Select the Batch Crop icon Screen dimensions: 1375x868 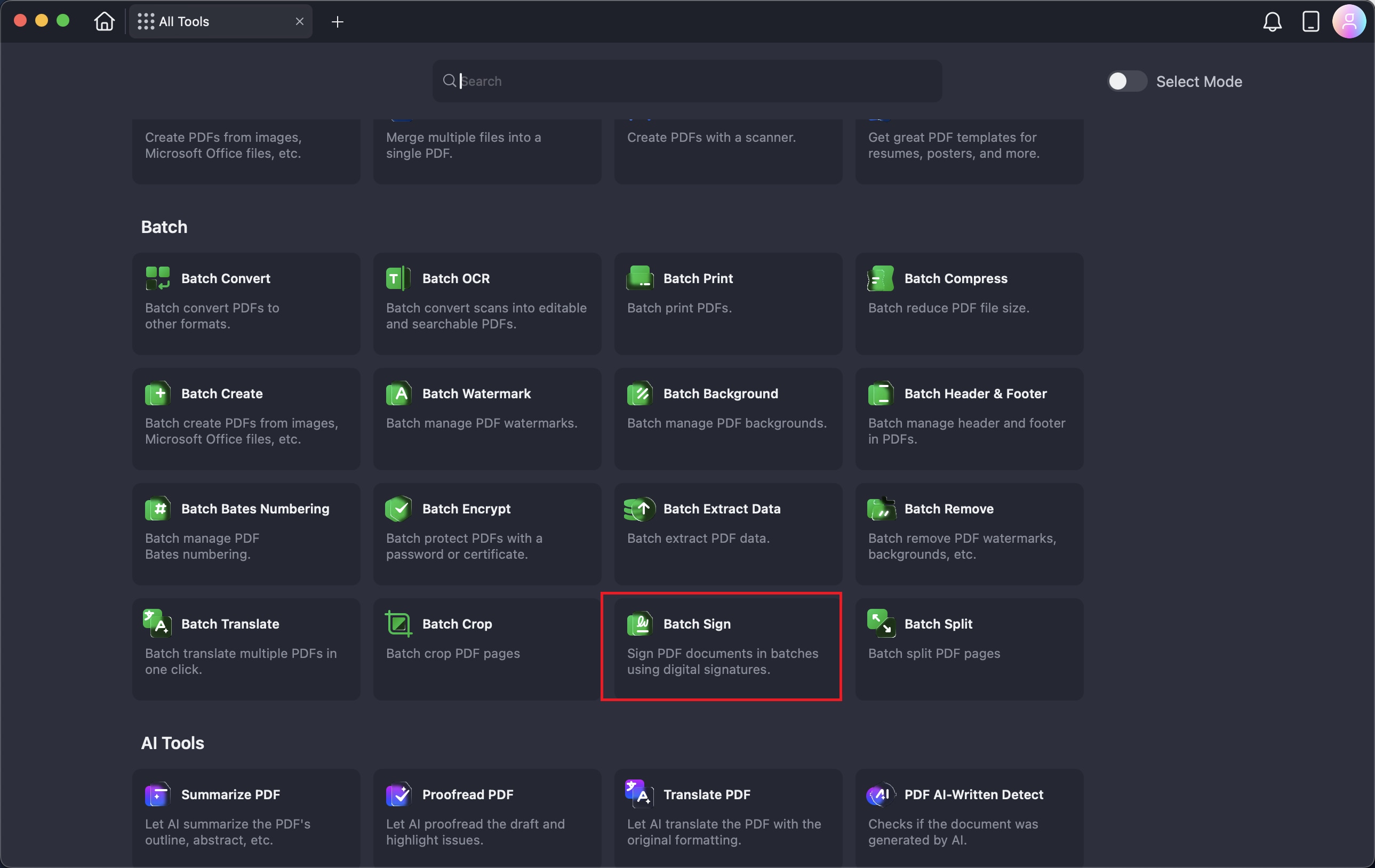point(398,623)
